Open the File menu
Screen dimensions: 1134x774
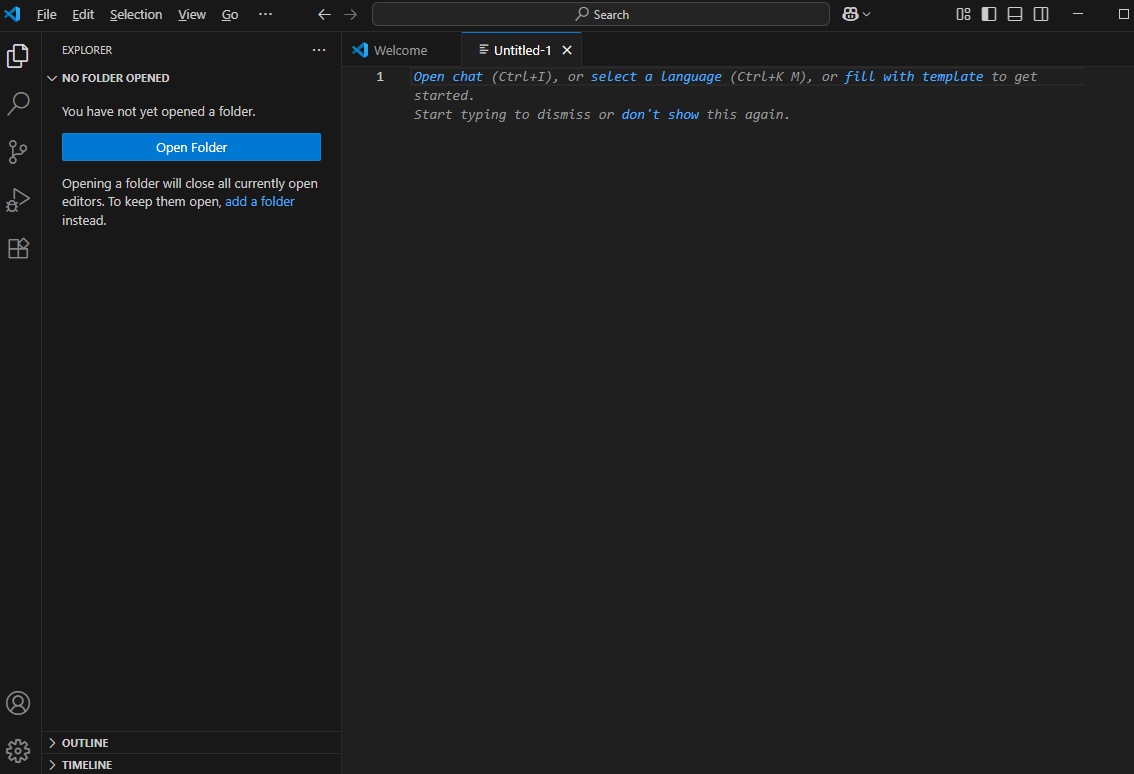(x=46, y=14)
